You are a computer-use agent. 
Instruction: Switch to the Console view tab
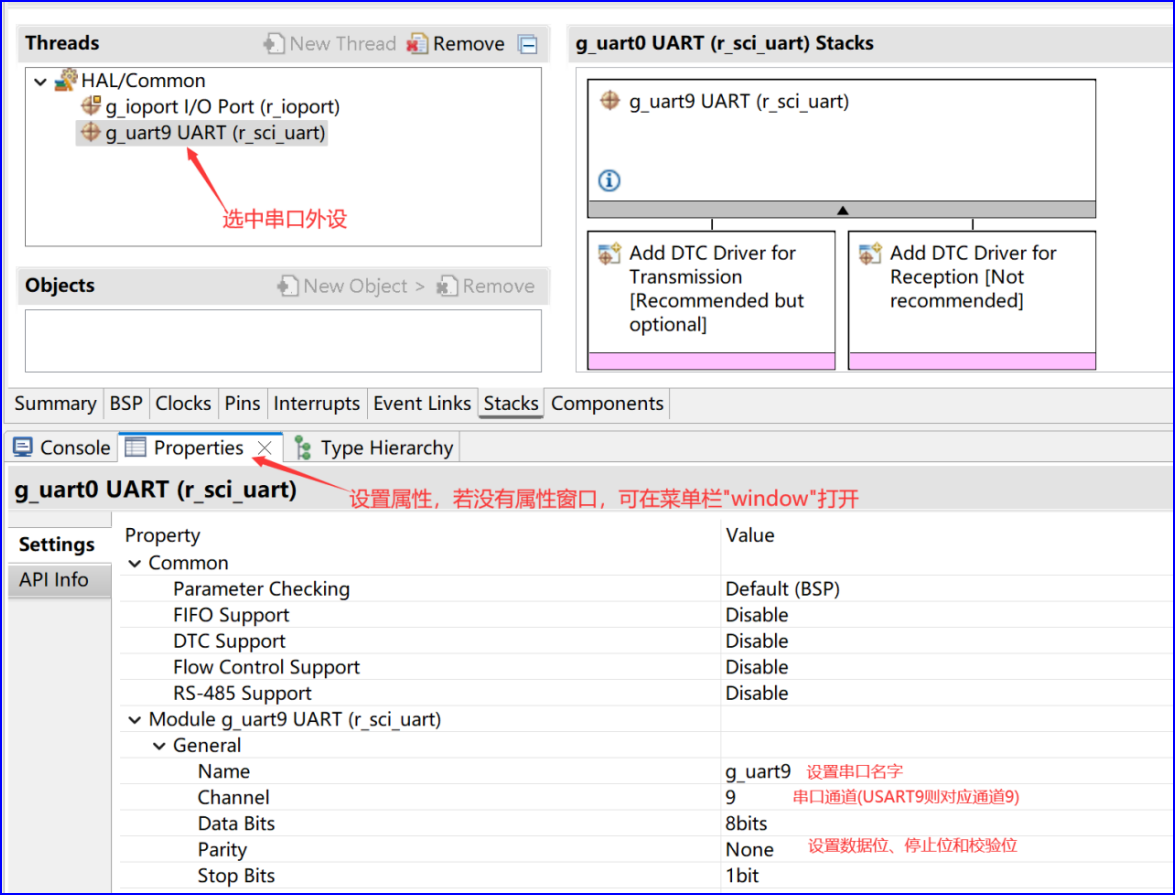[62, 448]
